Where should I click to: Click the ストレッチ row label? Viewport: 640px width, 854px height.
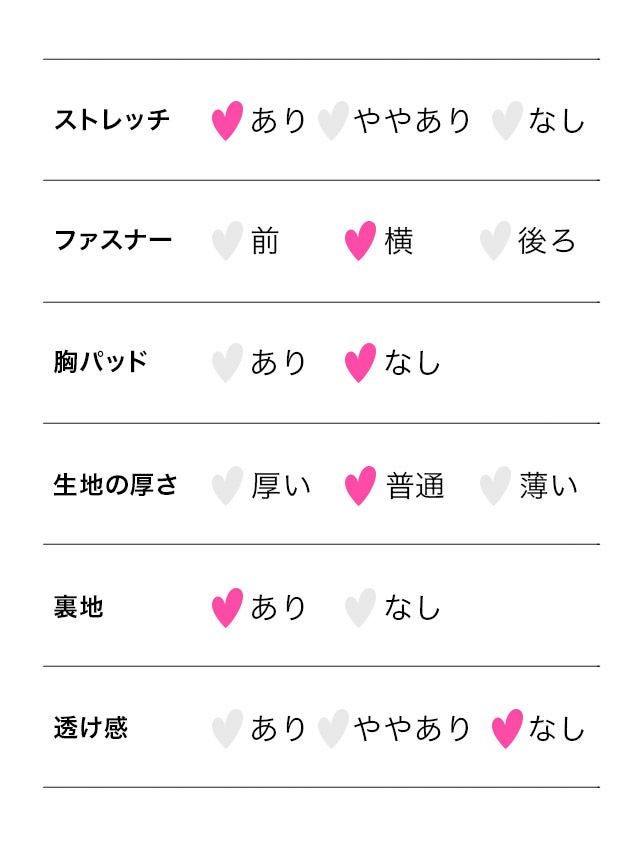112,121
